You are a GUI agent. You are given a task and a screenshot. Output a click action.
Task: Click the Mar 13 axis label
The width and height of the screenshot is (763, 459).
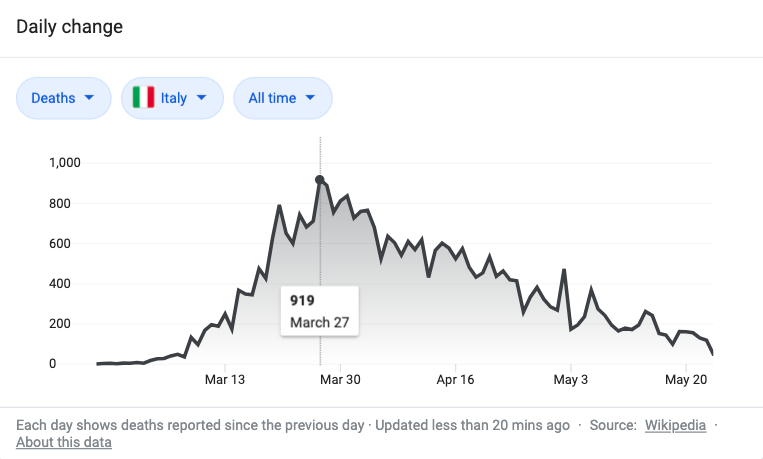(x=225, y=380)
